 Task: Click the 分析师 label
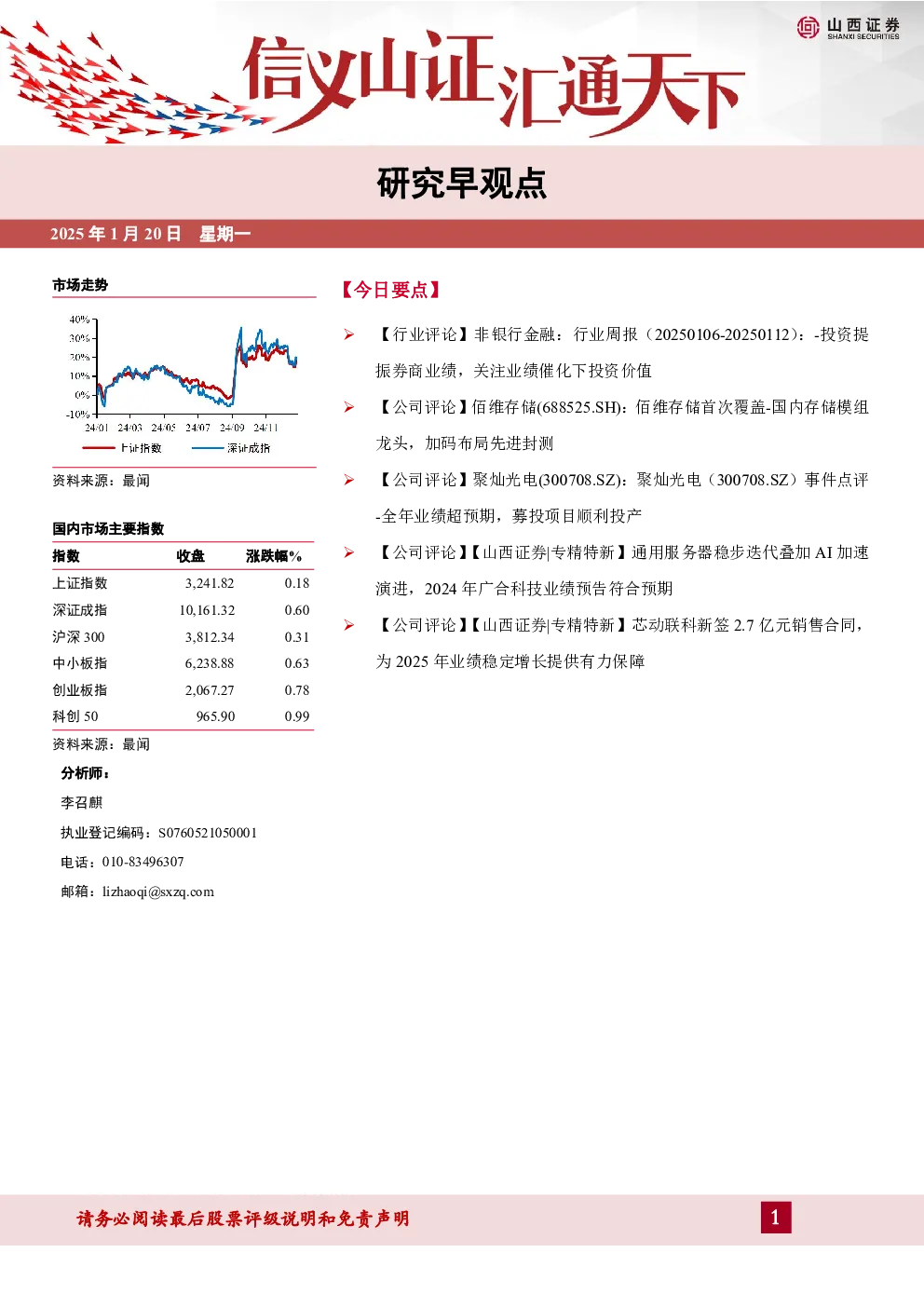point(86,773)
